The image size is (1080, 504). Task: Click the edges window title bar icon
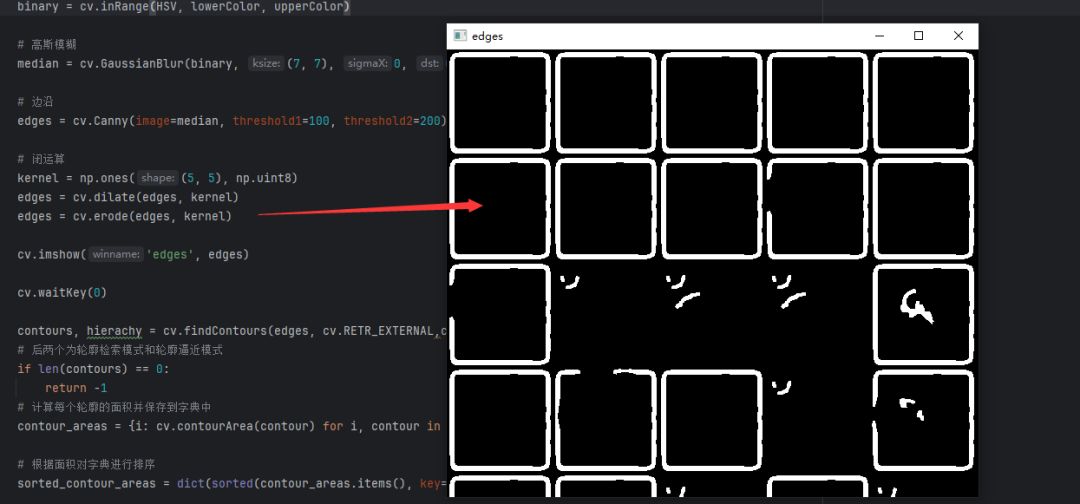coord(460,36)
